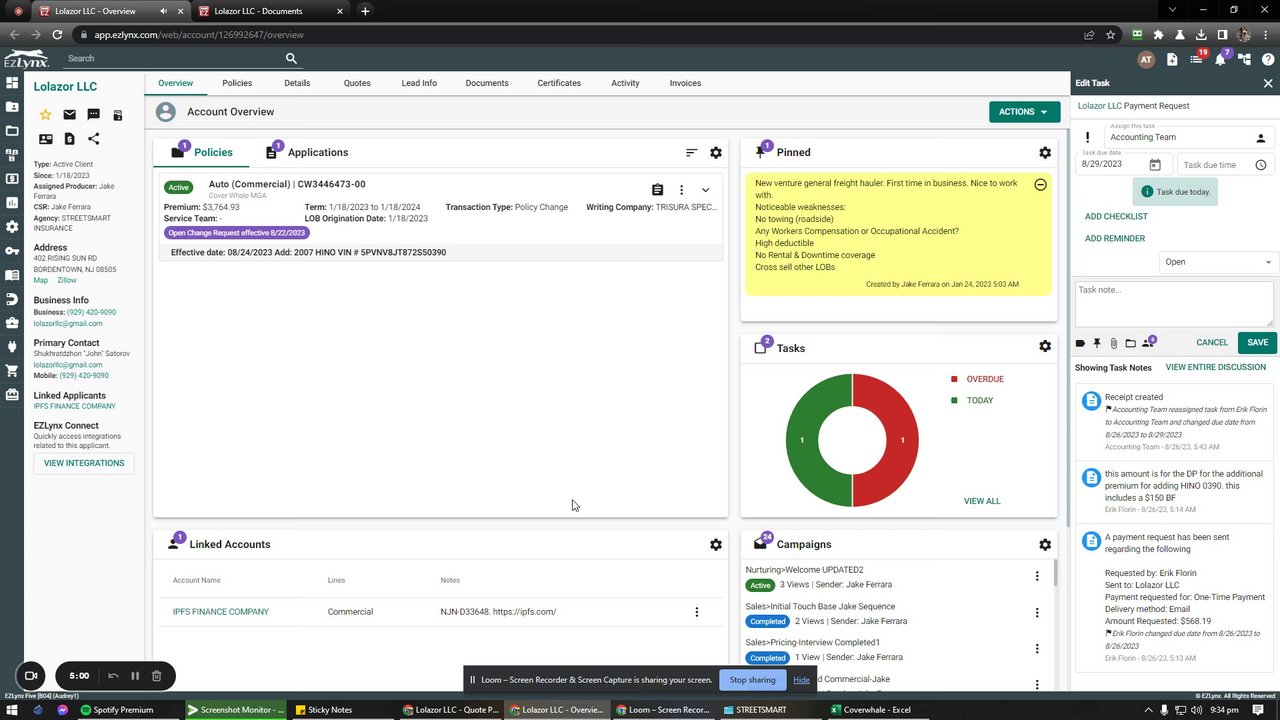Expand the Auto Commercial policy row chevron
Screen dimensions: 1280x720
tap(705, 190)
